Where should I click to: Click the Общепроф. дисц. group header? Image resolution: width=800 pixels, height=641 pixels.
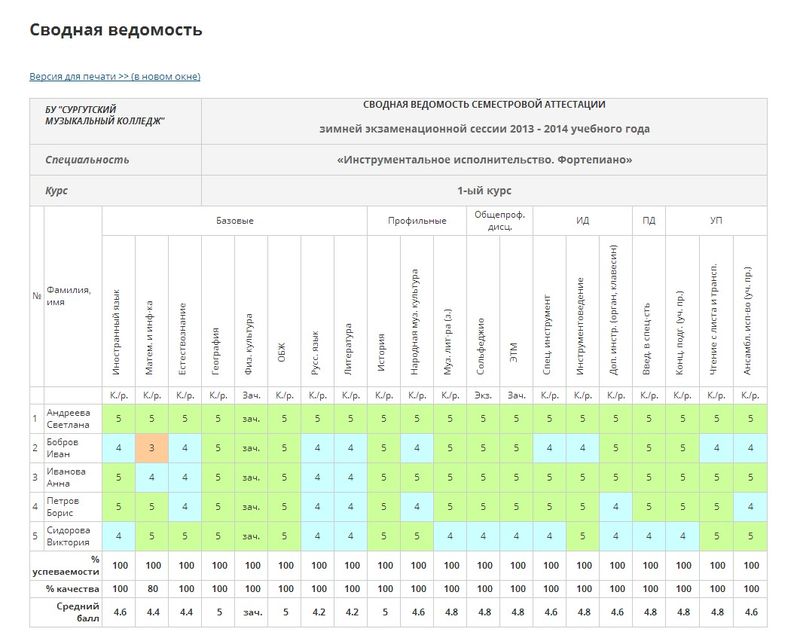[x=499, y=221]
